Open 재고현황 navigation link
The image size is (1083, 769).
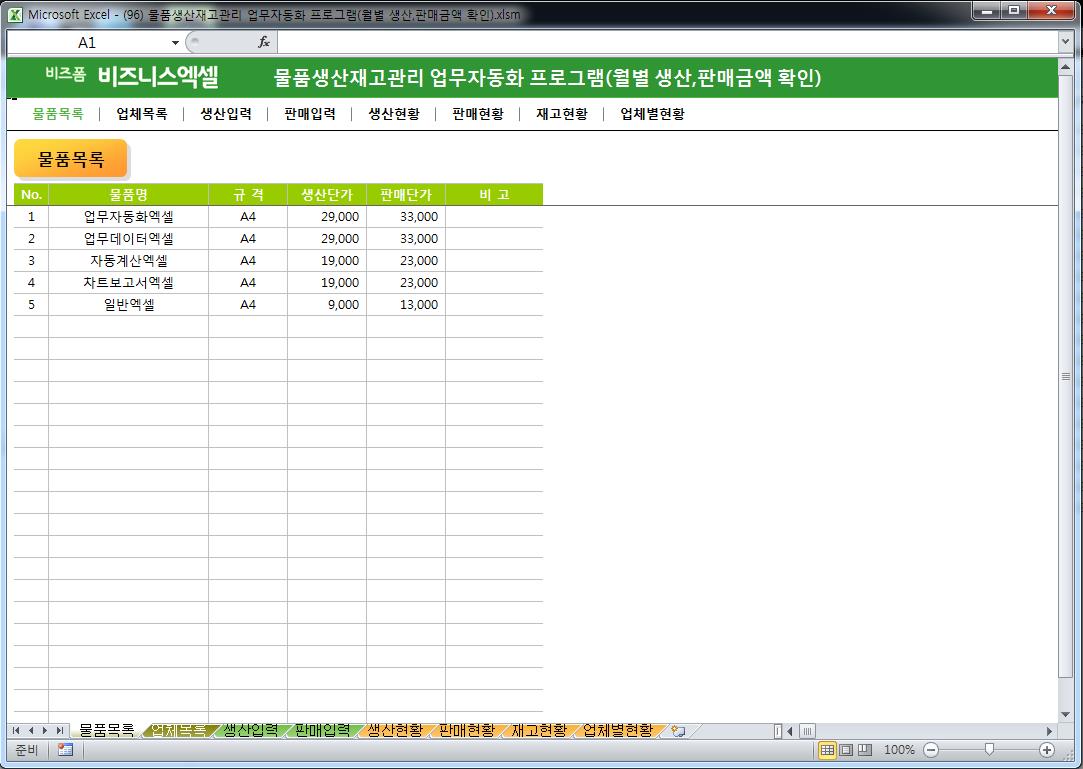(x=562, y=114)
